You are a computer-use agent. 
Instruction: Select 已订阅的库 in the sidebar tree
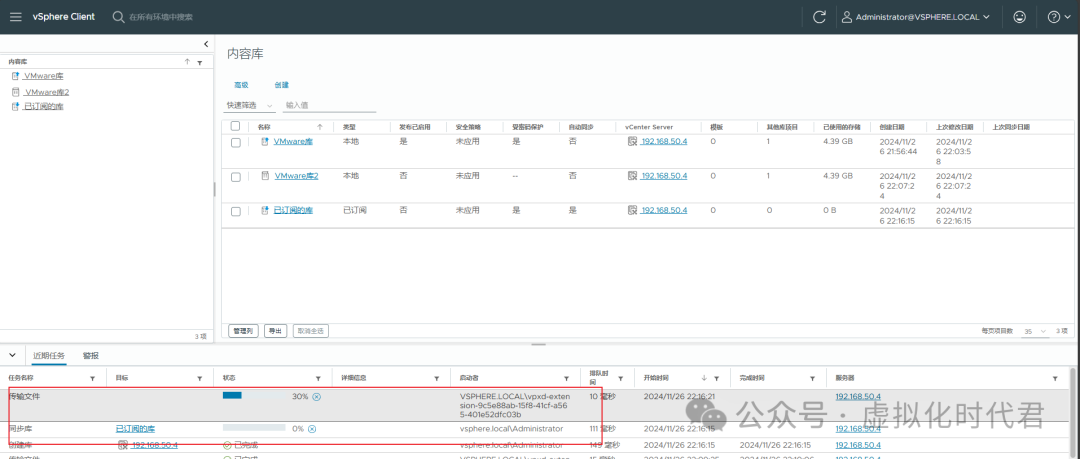[x=43, y=107]
